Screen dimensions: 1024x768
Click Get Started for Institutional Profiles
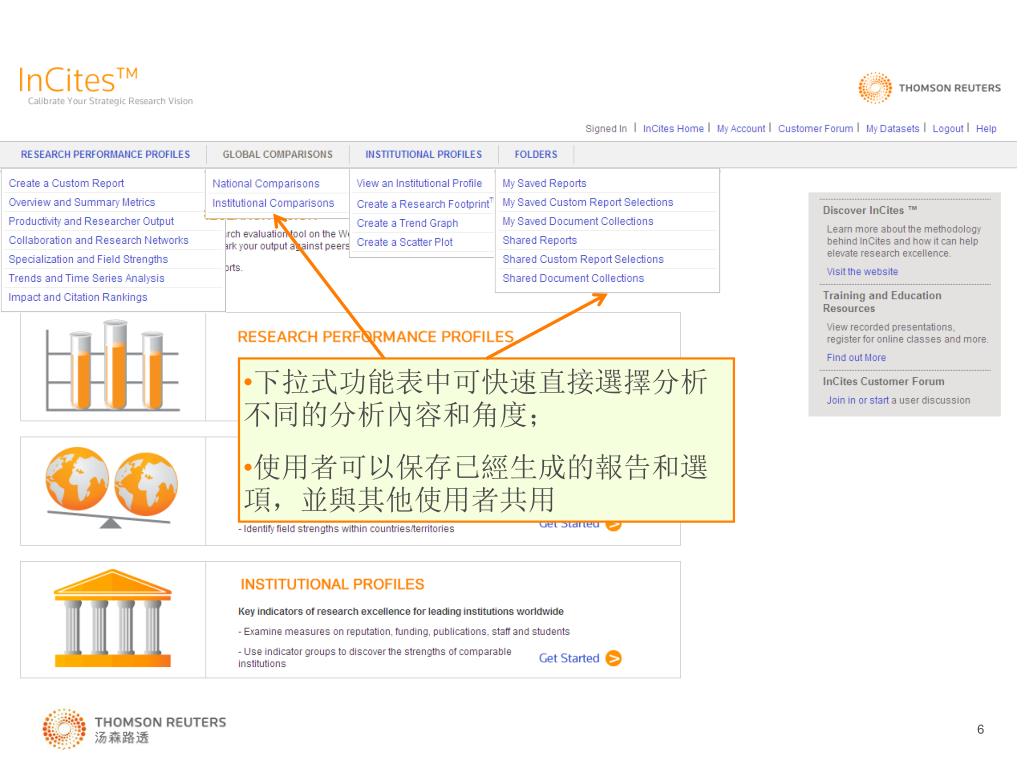click(569, 658)
